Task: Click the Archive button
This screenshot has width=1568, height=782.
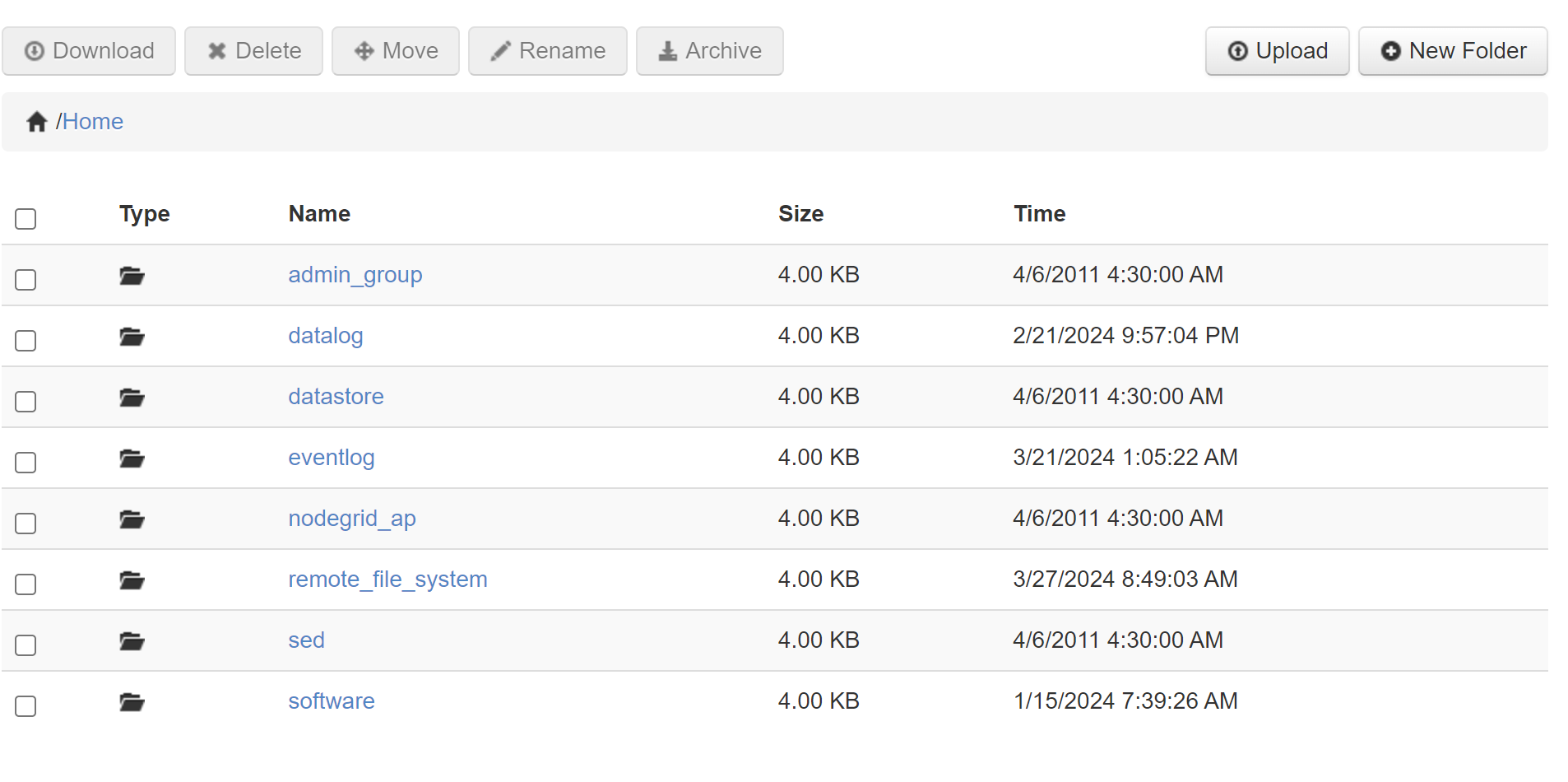Action: [710, 51]
